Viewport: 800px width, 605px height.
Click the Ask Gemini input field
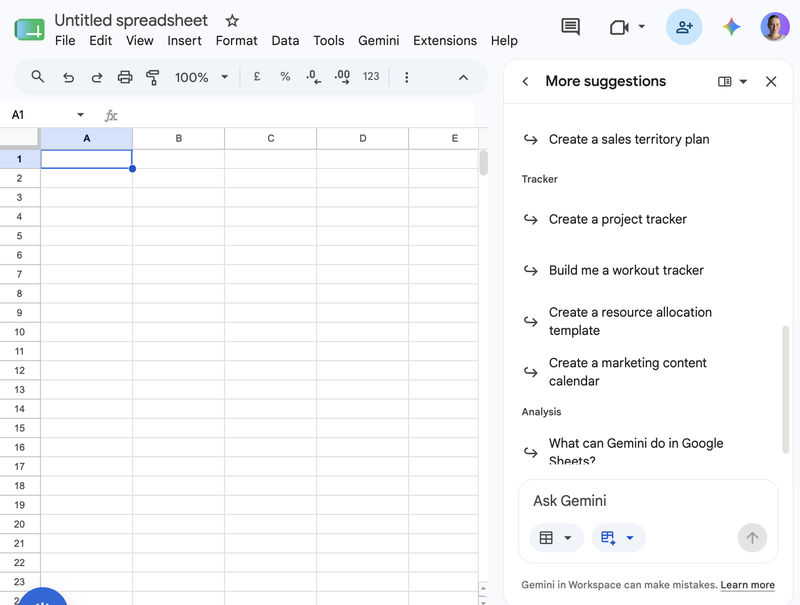[x=648, y=501]
